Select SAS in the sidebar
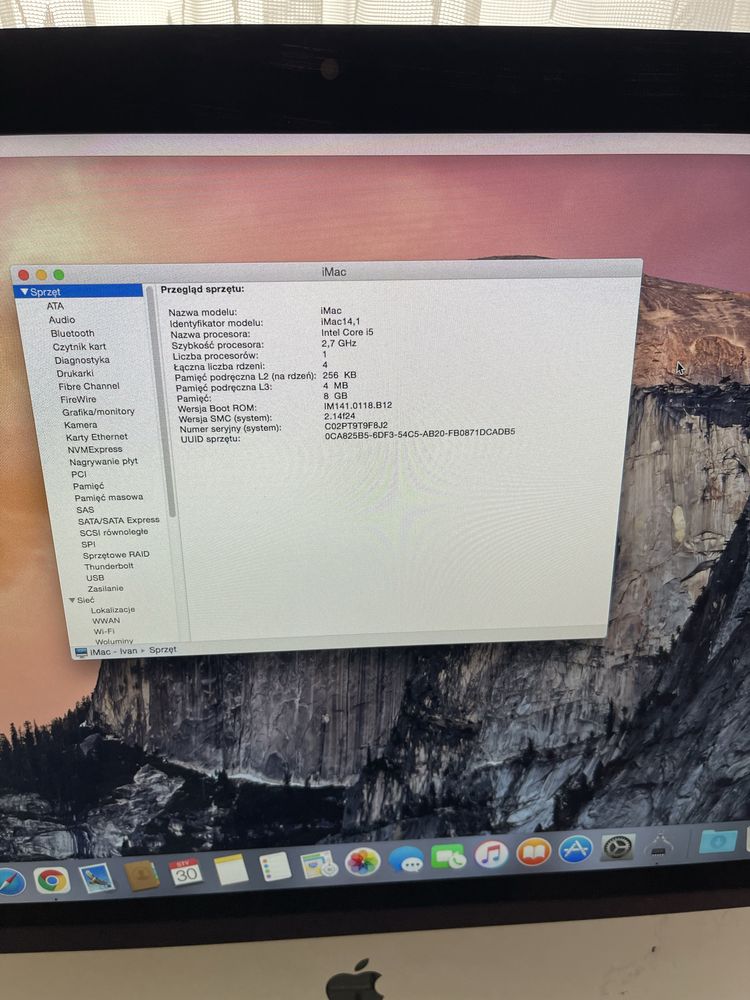 coord(85,510)
